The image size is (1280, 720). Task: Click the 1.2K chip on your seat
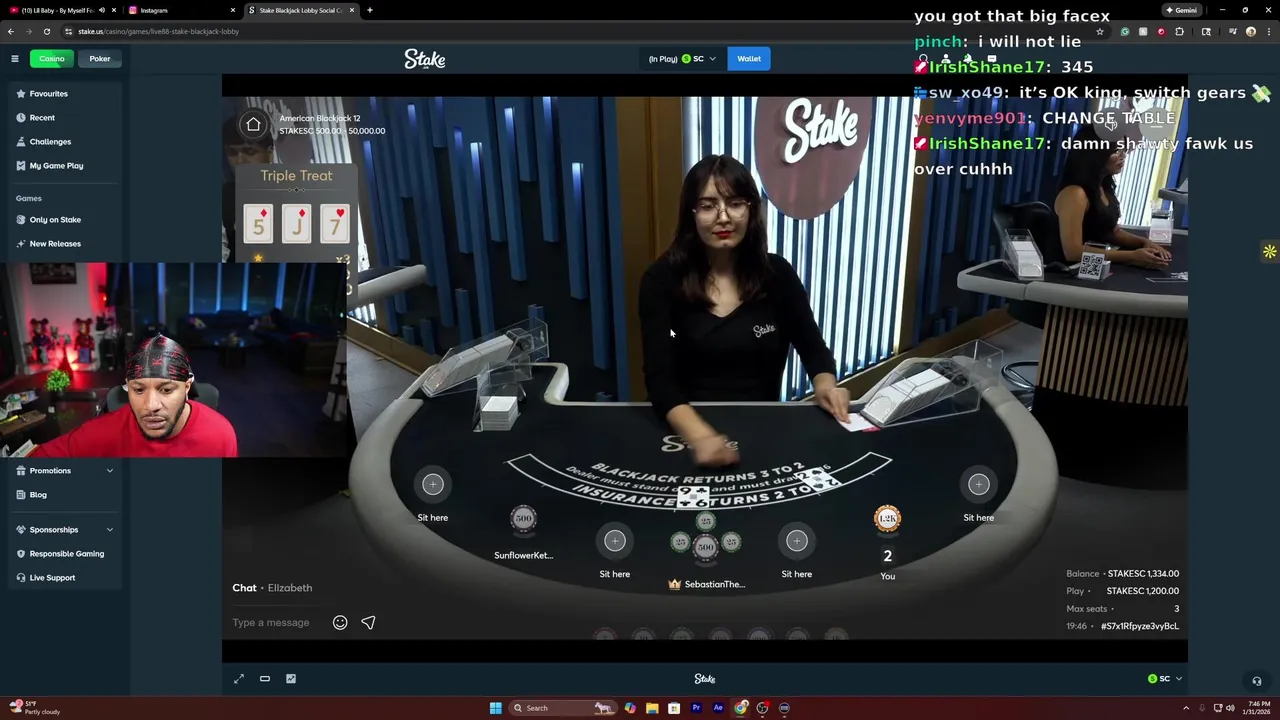(887, 518)
